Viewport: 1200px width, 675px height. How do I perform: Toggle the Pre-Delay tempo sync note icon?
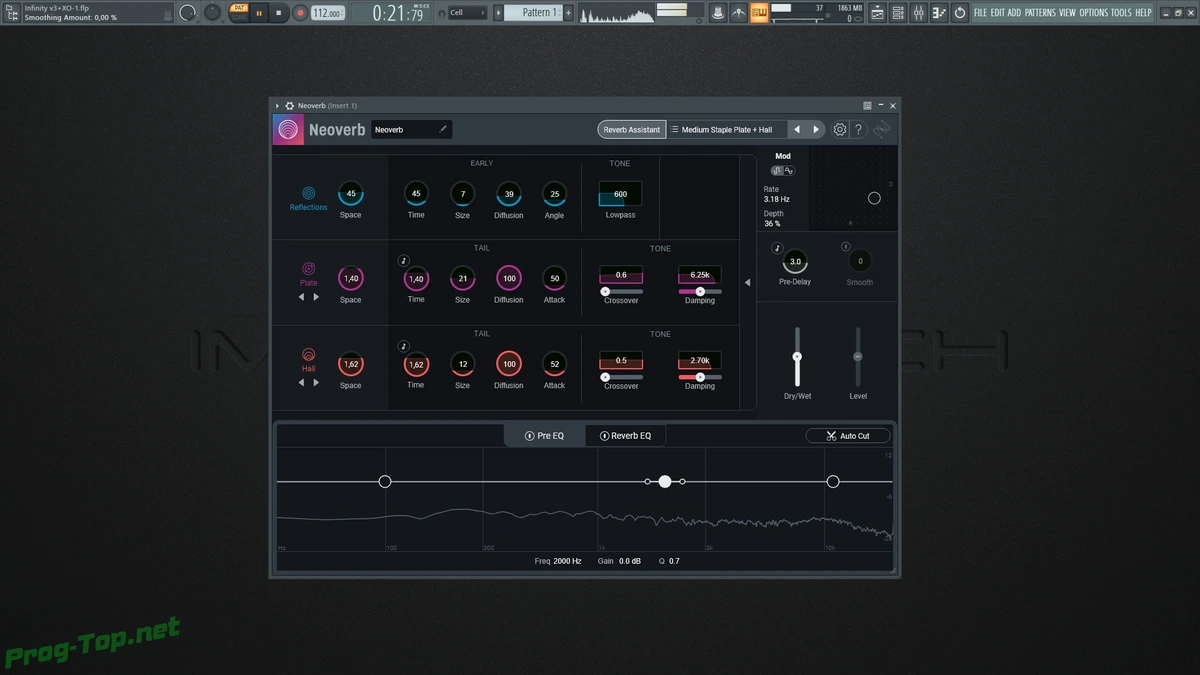(777, 248)
